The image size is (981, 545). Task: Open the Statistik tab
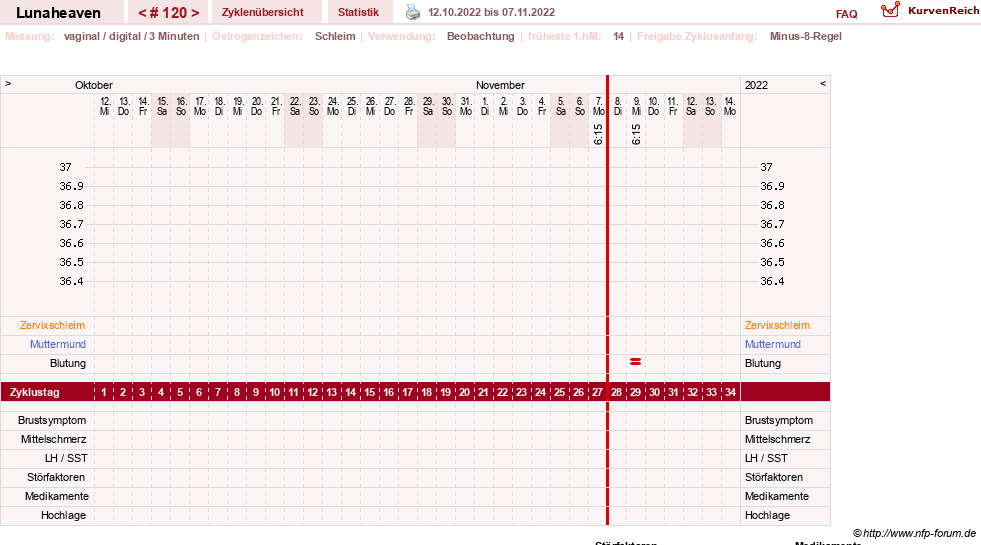pyautogui.click(x=358, y=12)
